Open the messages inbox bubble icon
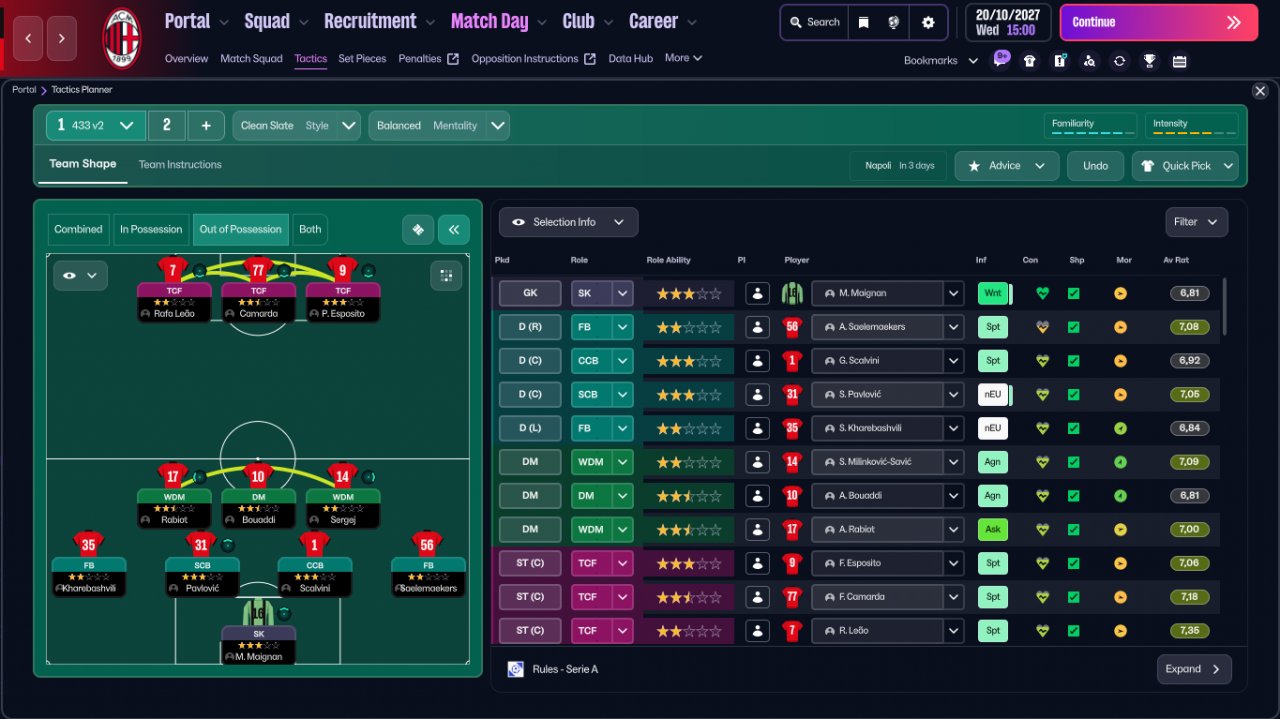Viewport: 1280px width, 719px height. pyautogui.click(x=1001, y=60)
